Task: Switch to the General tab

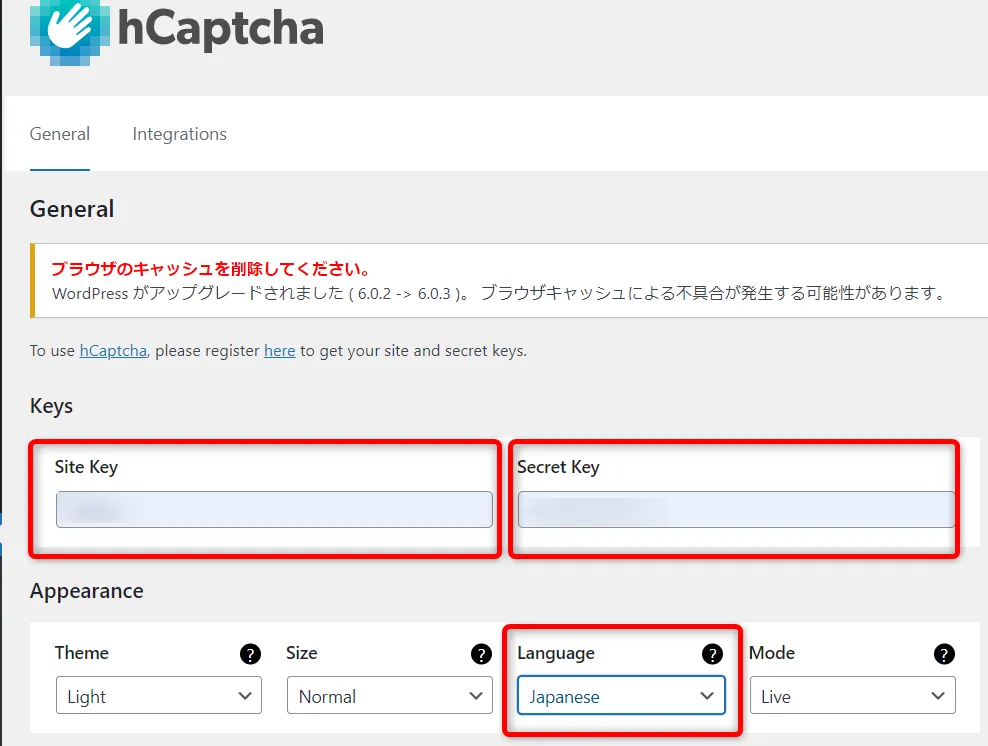Action: tap(60, 134)
